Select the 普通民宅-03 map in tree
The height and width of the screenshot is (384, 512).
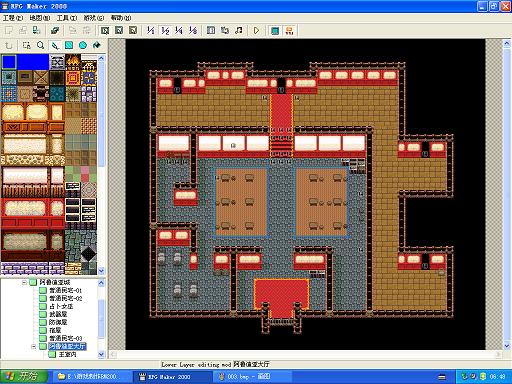point(65,338)
